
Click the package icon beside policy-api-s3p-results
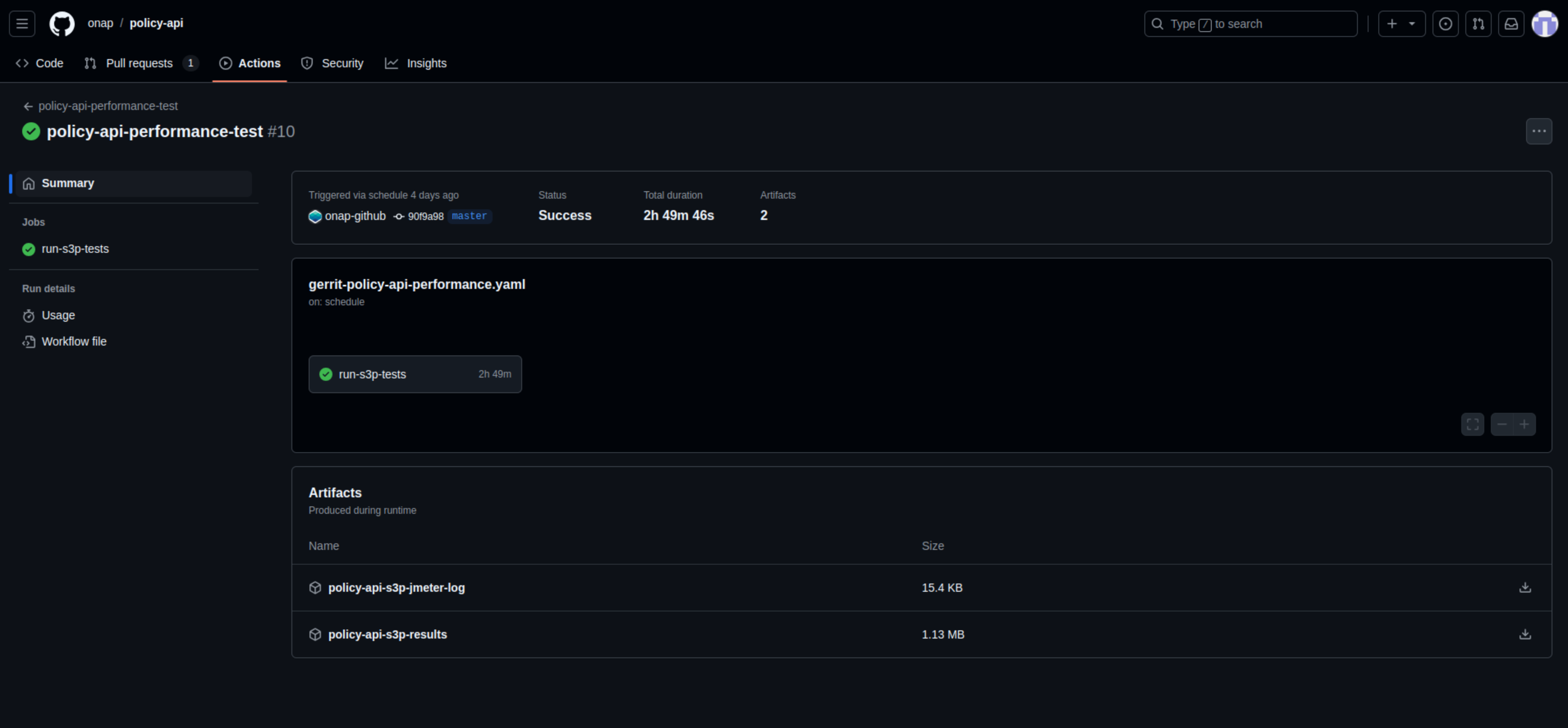pyautogui.click(x=315, y=634)
